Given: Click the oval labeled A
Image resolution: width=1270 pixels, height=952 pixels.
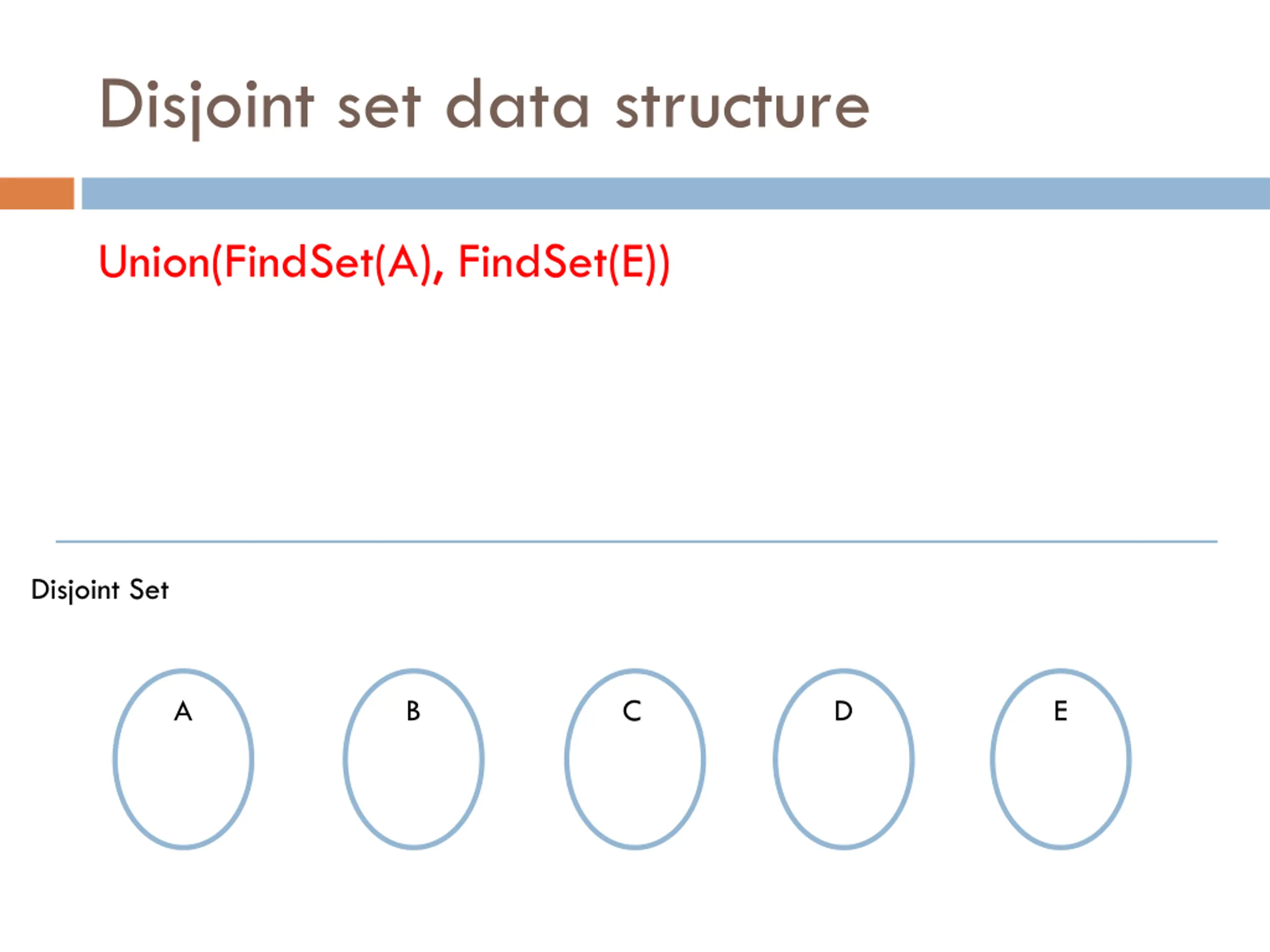Looking at the screenshot, I should click(x=183, y=759).
